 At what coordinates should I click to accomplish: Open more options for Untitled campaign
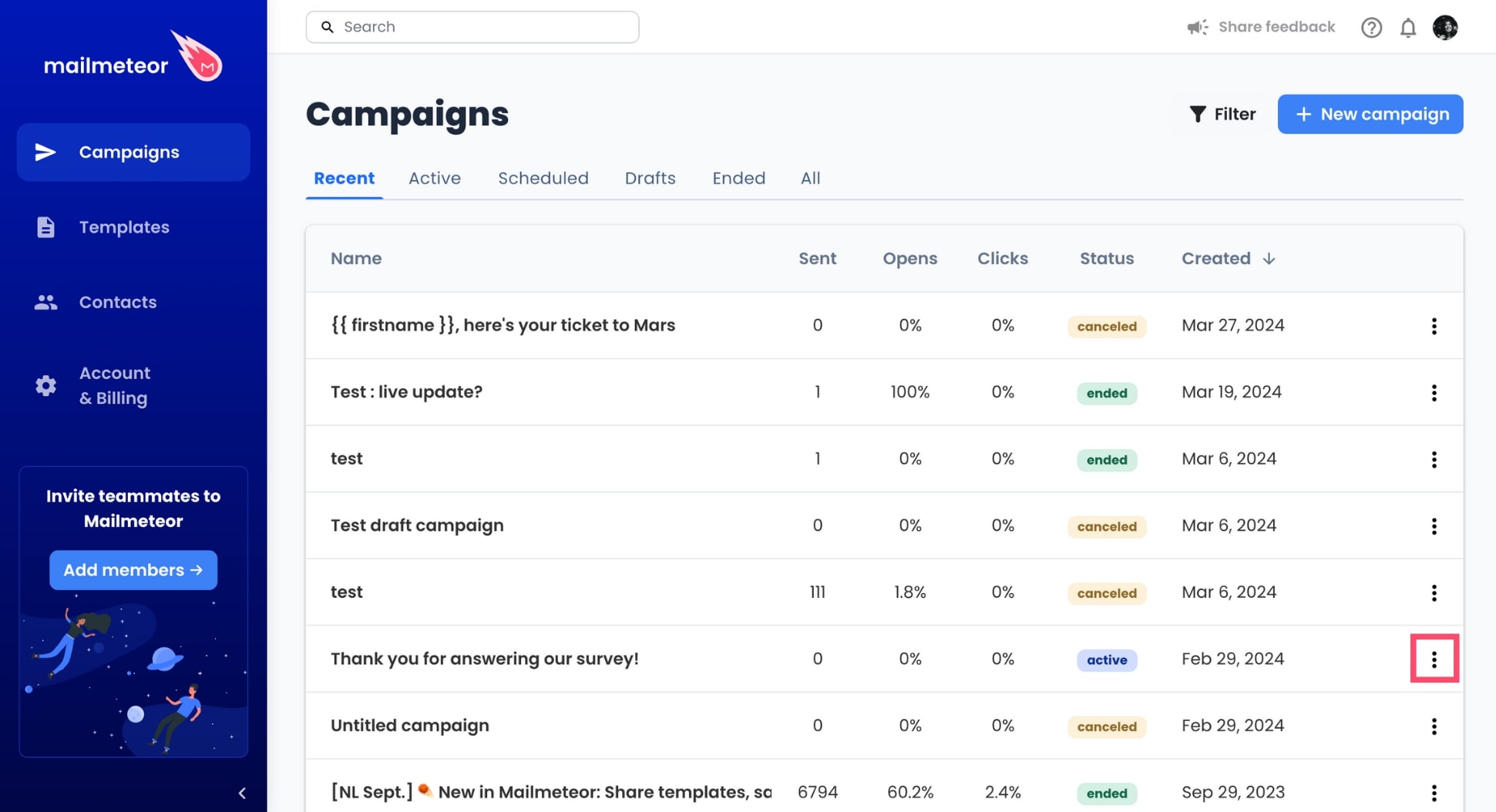[x=1434, y=726]
